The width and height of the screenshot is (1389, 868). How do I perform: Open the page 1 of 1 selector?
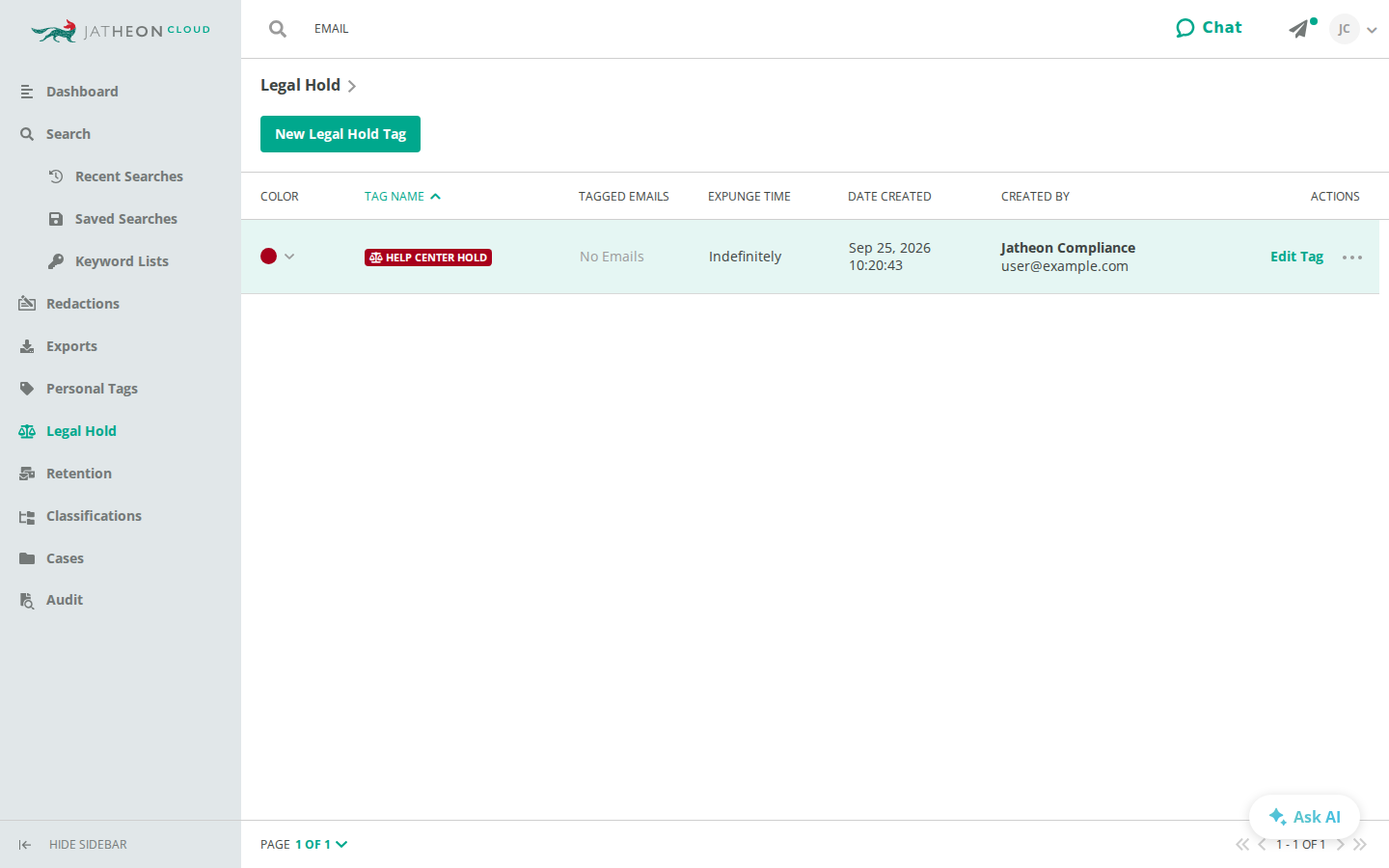click(x=321, y=845)
